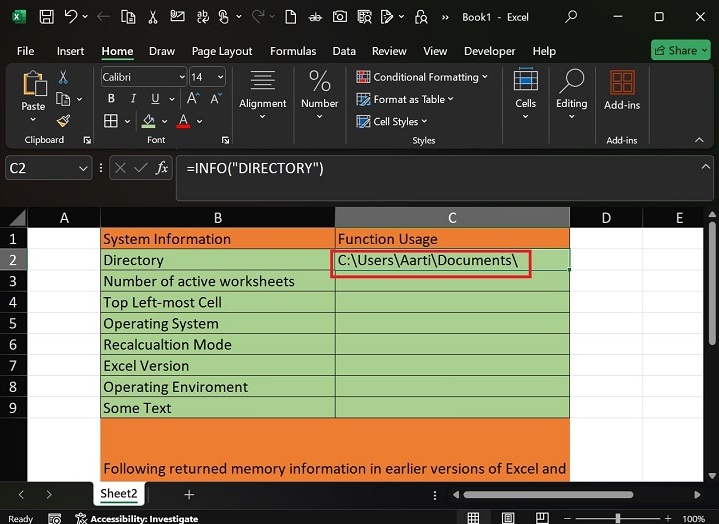Click the Save icon in title bar
The height and width of the screenshot is (524, 719).
pyautogui.click(x=46, y=17)
